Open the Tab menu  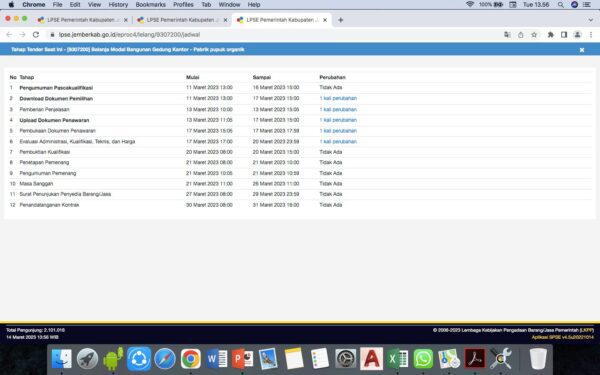206,5
